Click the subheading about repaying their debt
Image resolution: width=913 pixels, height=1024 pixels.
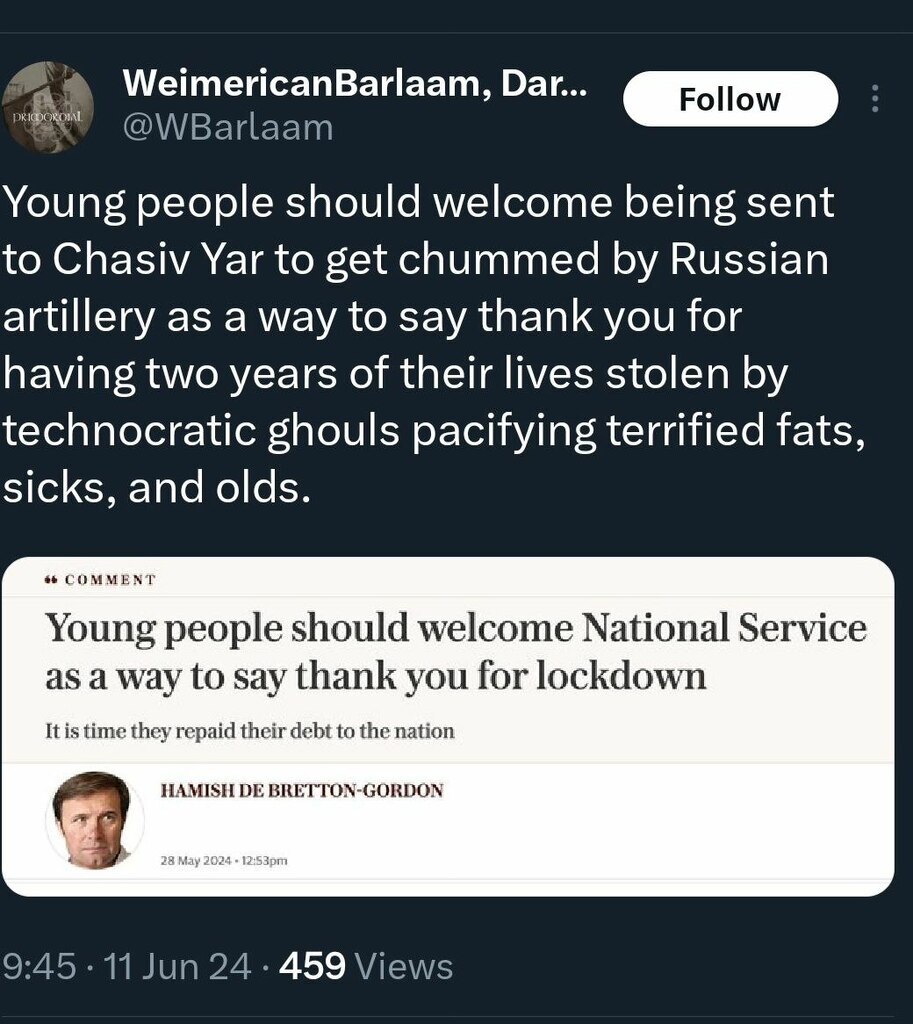(250, 731)
